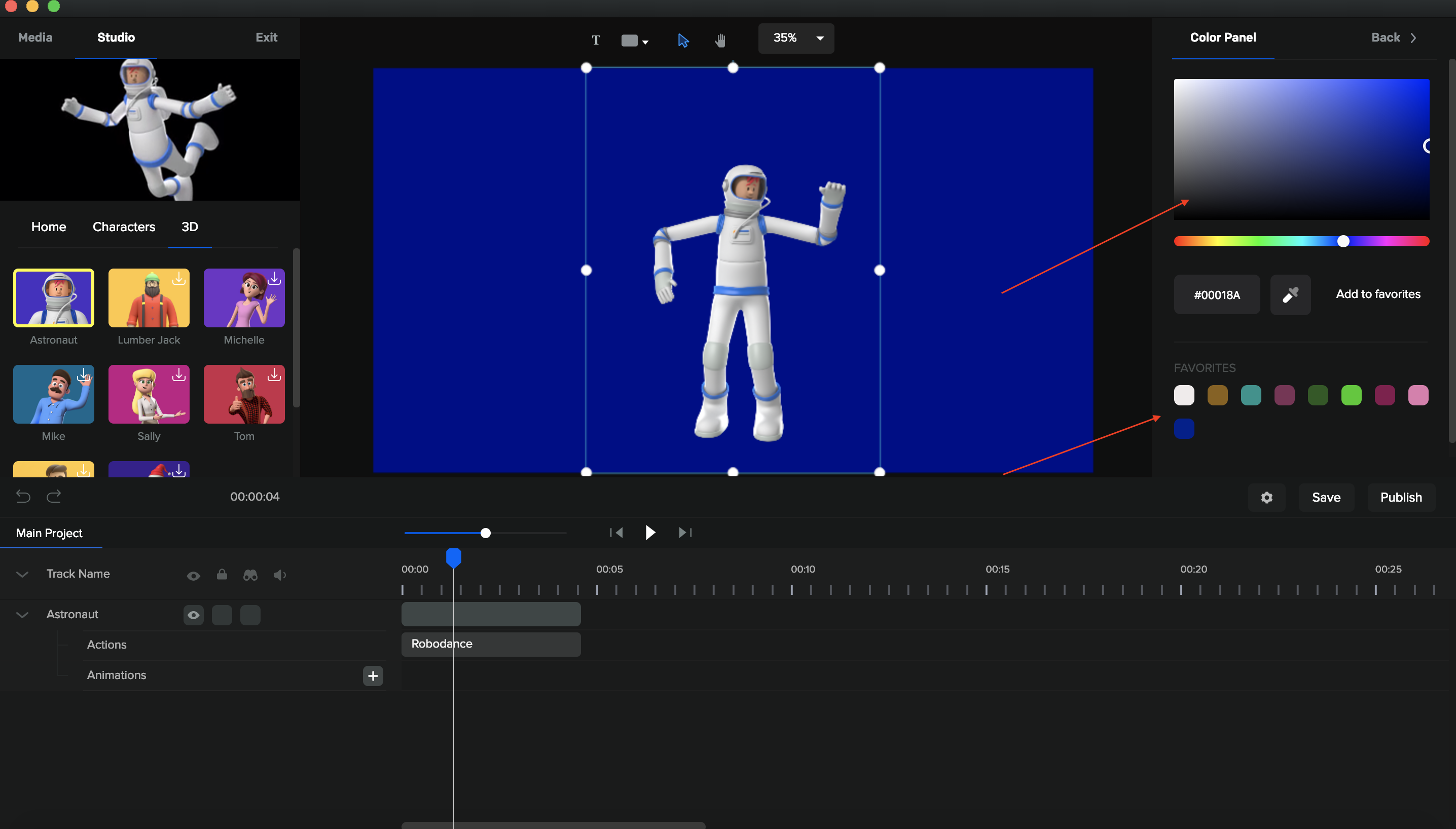Click the Save button

pos(1326,498)
